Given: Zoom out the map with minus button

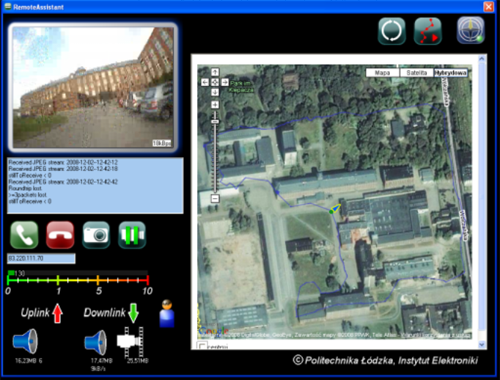Looking at the screenshot, I should tap(215, 199).
